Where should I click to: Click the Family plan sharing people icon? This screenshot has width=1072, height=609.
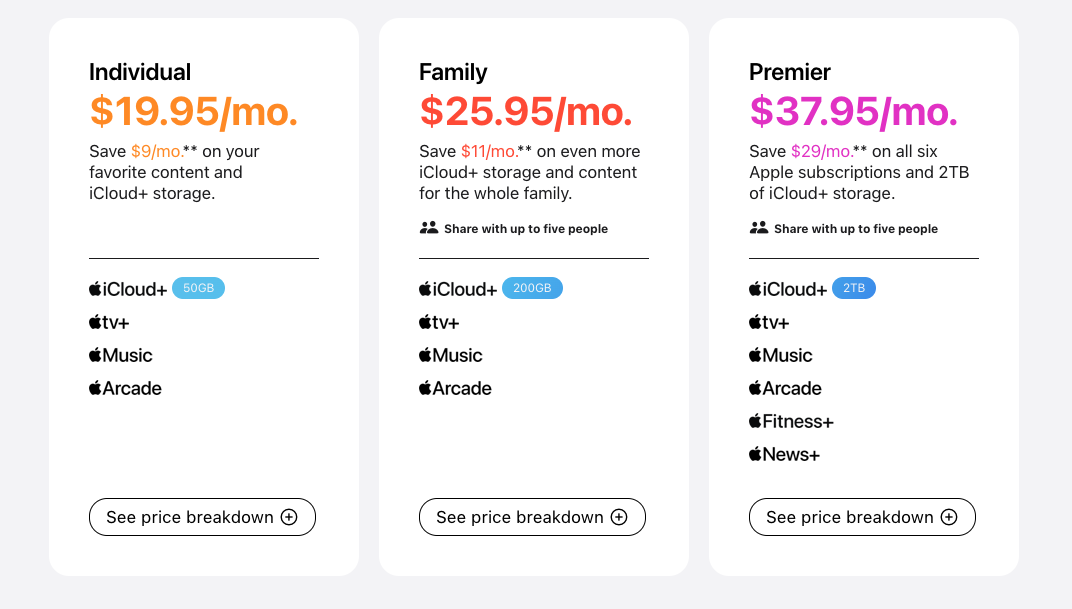point(429,228)
